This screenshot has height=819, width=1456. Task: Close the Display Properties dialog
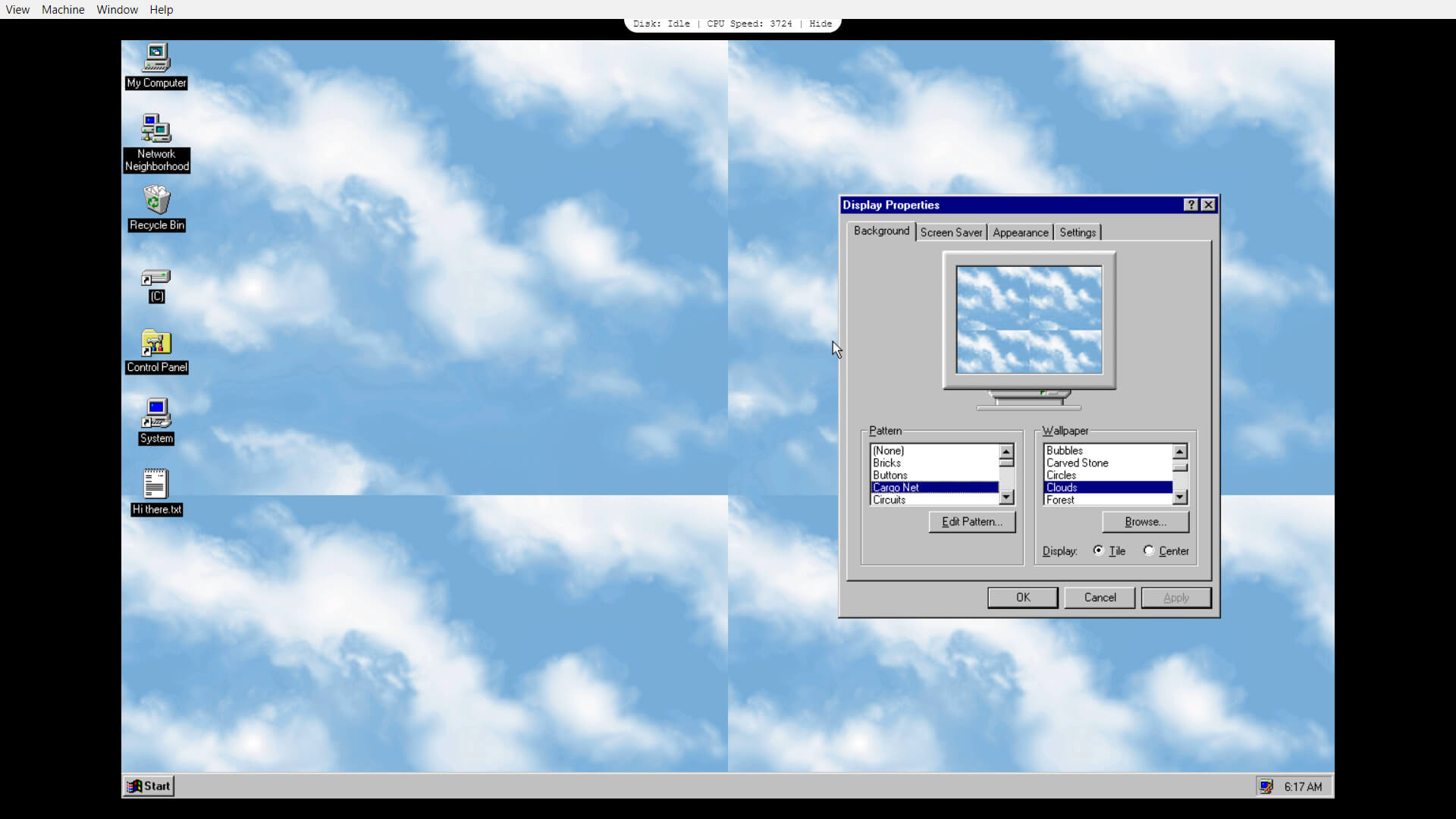pos(1208,205)
